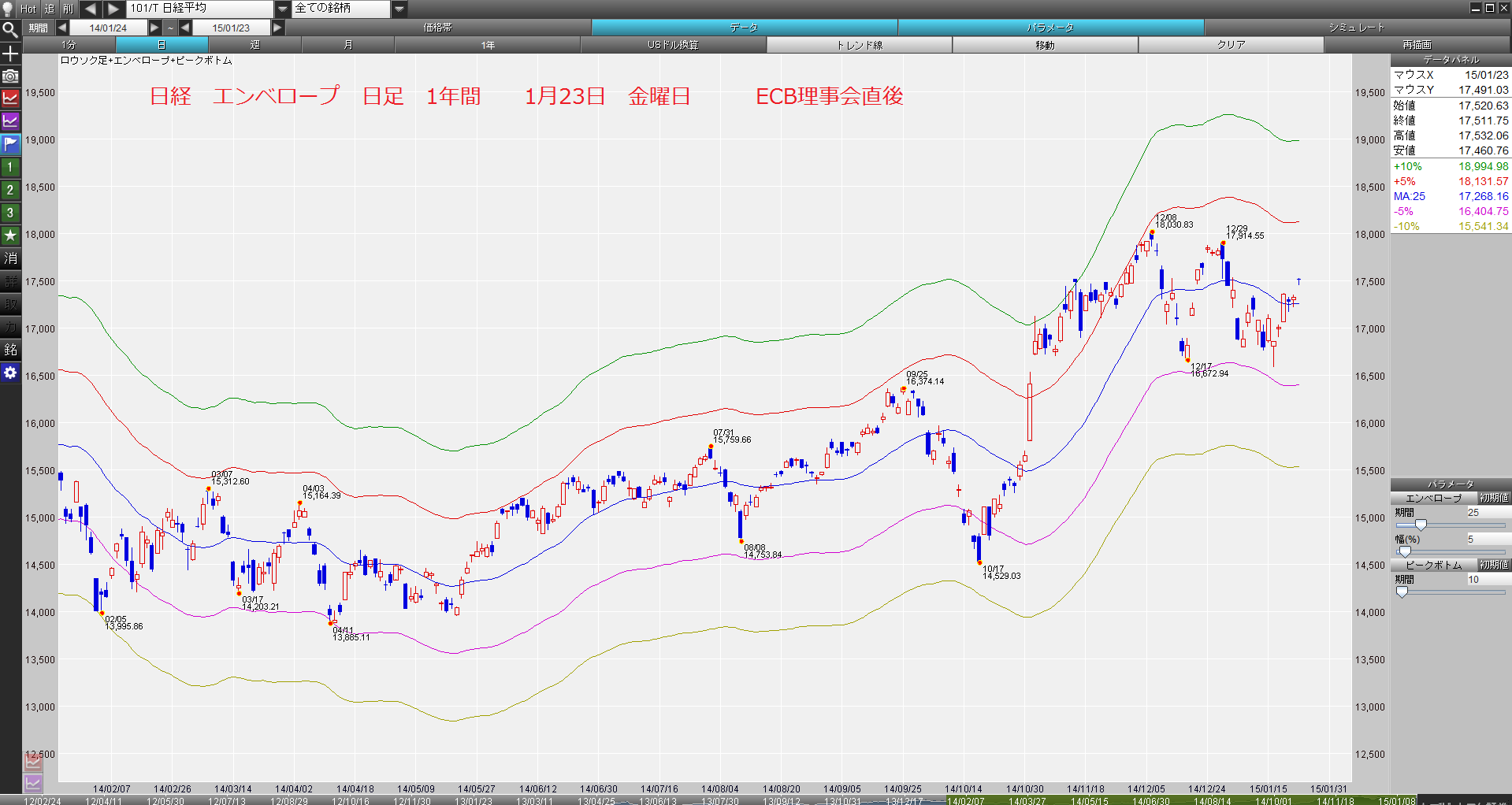
Task: Open the 全ての銘柄 filter dropdown
Action: [399, 9]
